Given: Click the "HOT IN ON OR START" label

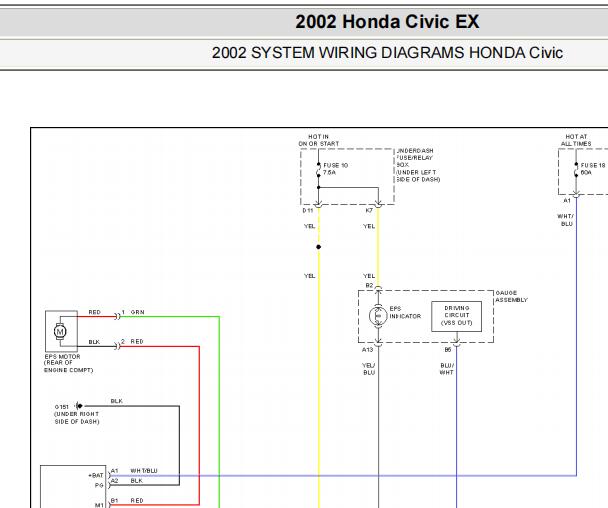Looking at the screenshot, I should (319, 140).
